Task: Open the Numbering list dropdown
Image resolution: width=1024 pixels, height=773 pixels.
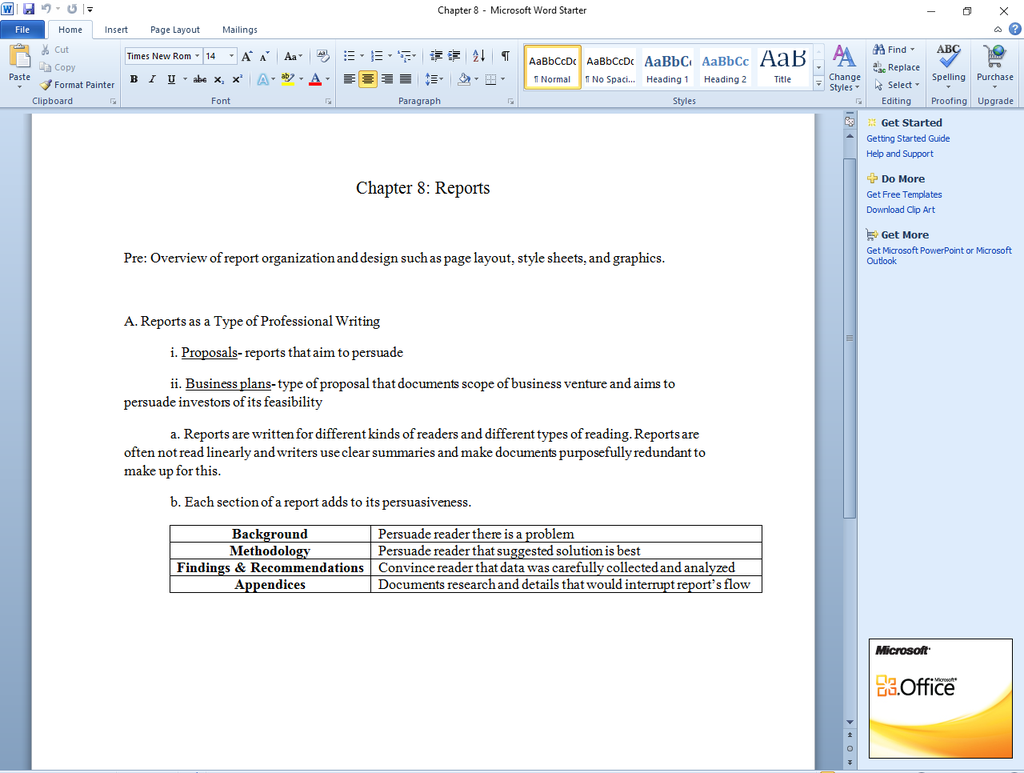Action: [390, 56]
